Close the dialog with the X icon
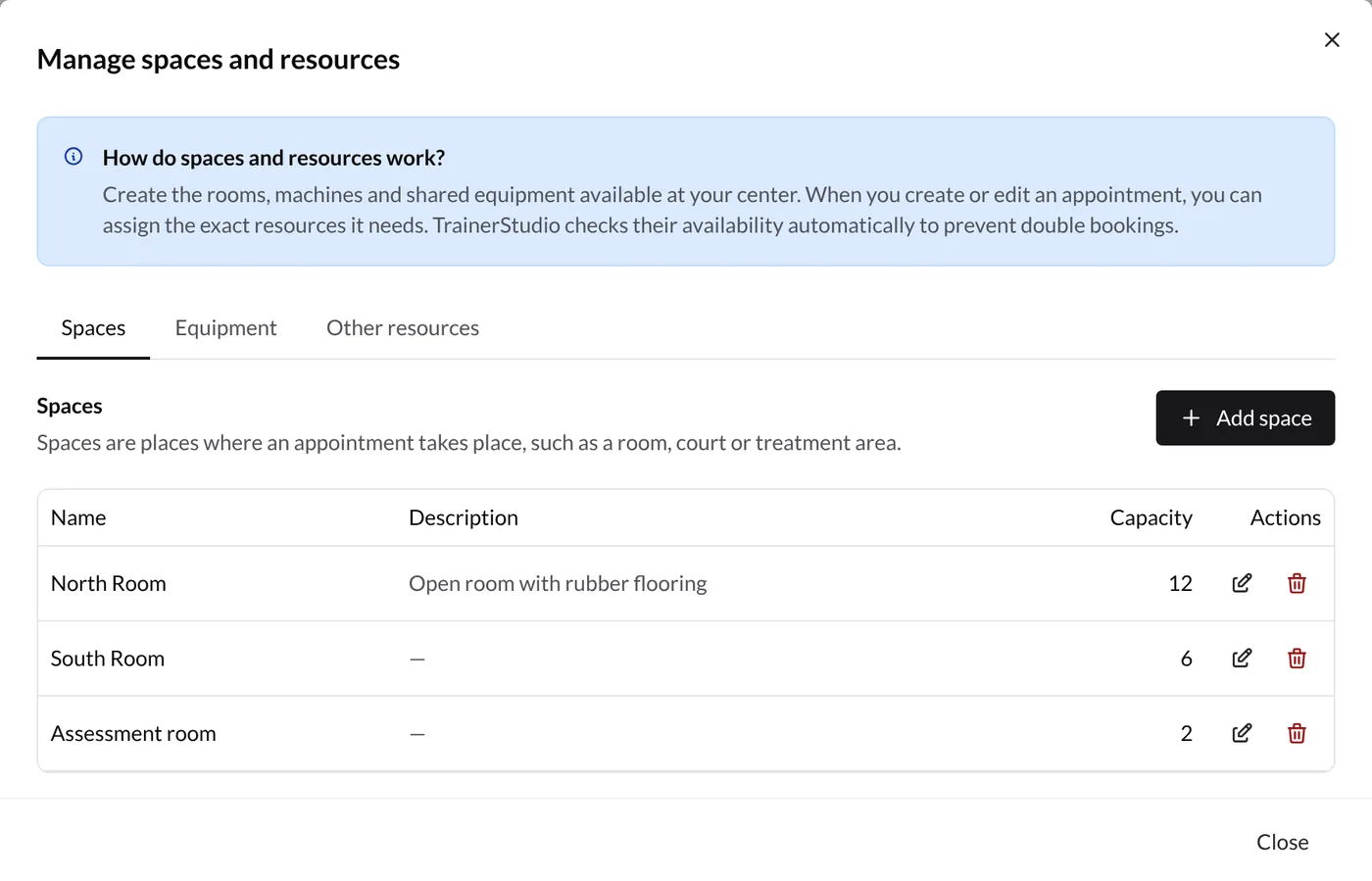 click(x=1332, y=40)
